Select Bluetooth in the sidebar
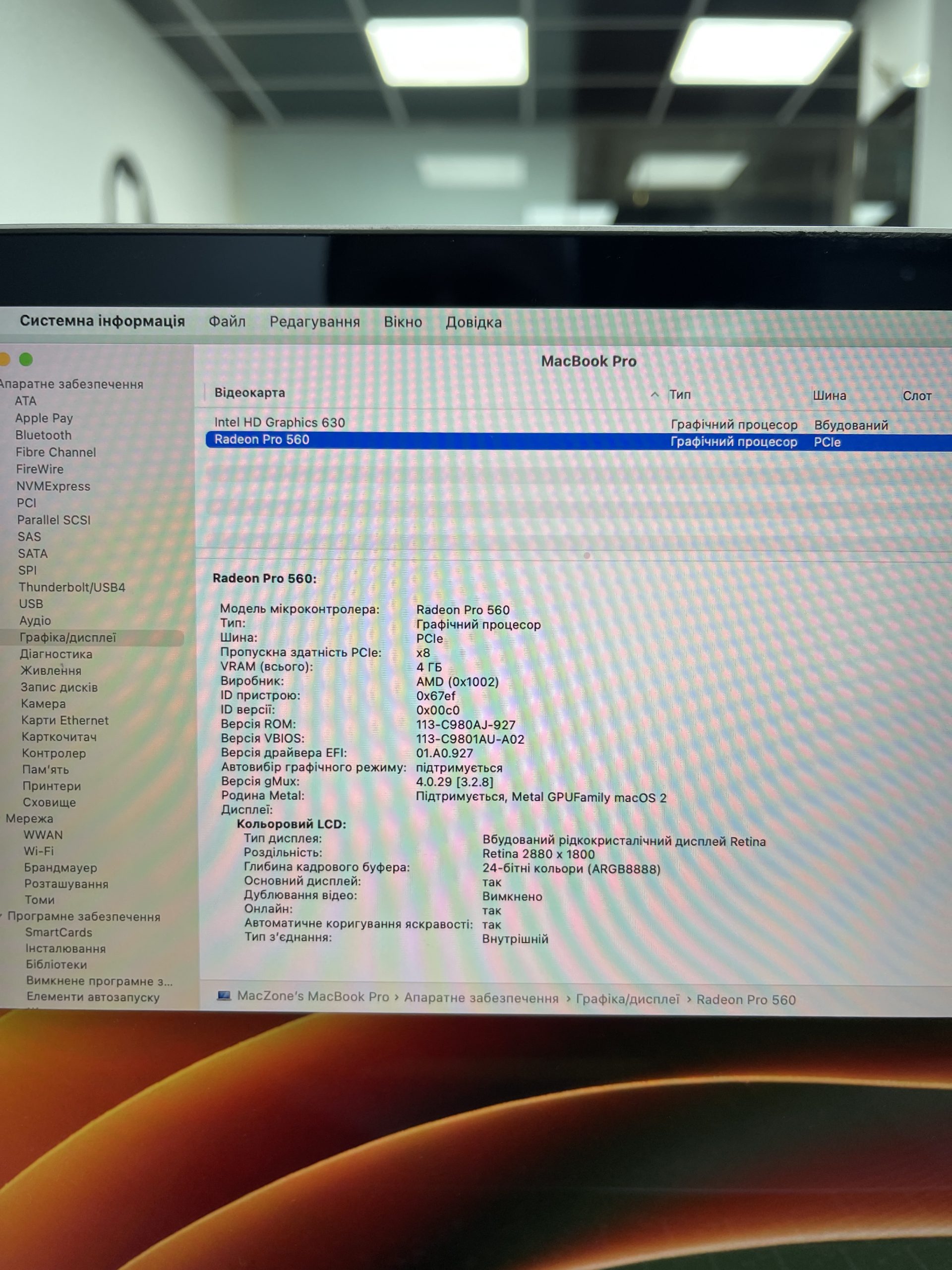Screen dimensions: 952x1270 coord(44,435)
